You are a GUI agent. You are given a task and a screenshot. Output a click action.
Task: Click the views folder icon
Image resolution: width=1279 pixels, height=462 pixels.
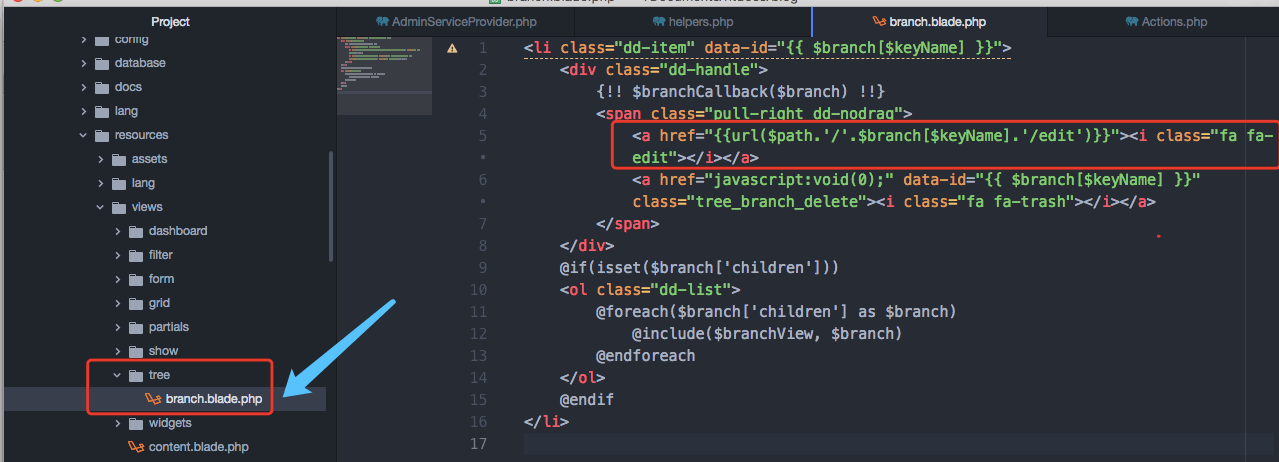[x=119, y=207]
